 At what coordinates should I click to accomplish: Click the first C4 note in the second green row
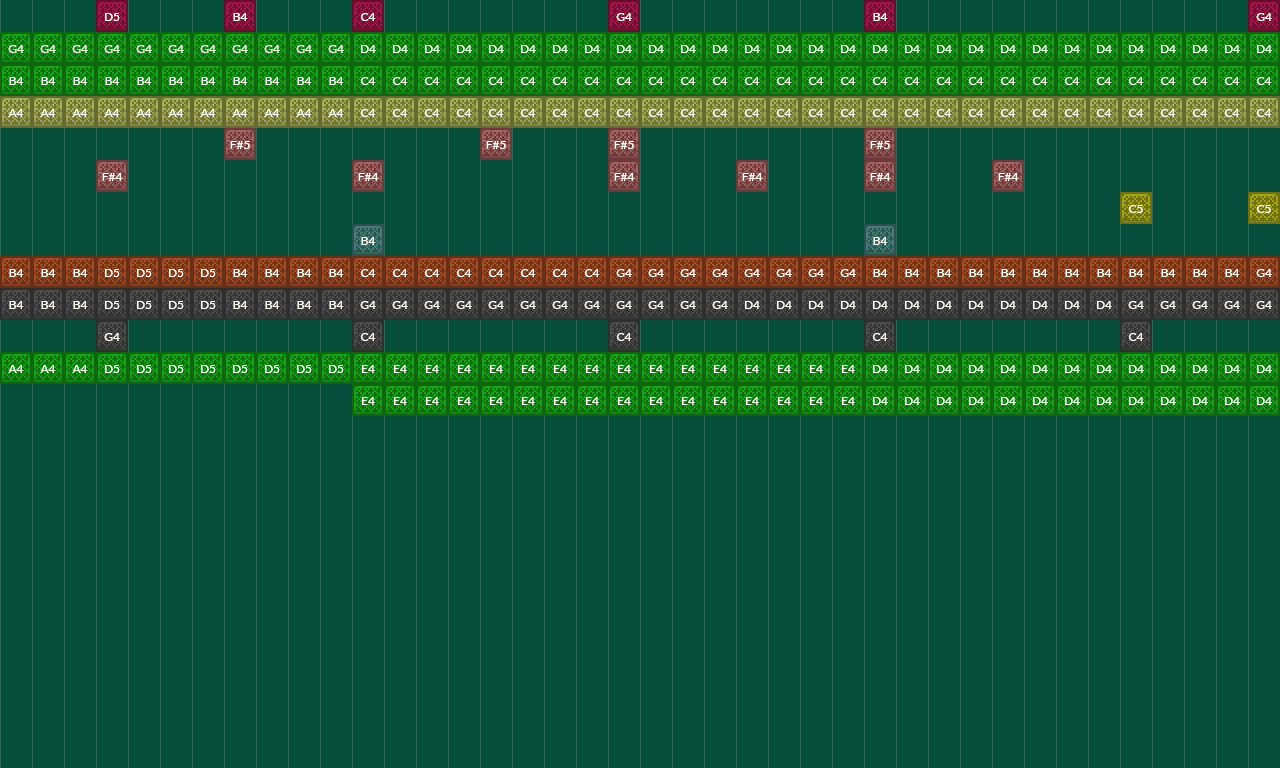368,80
